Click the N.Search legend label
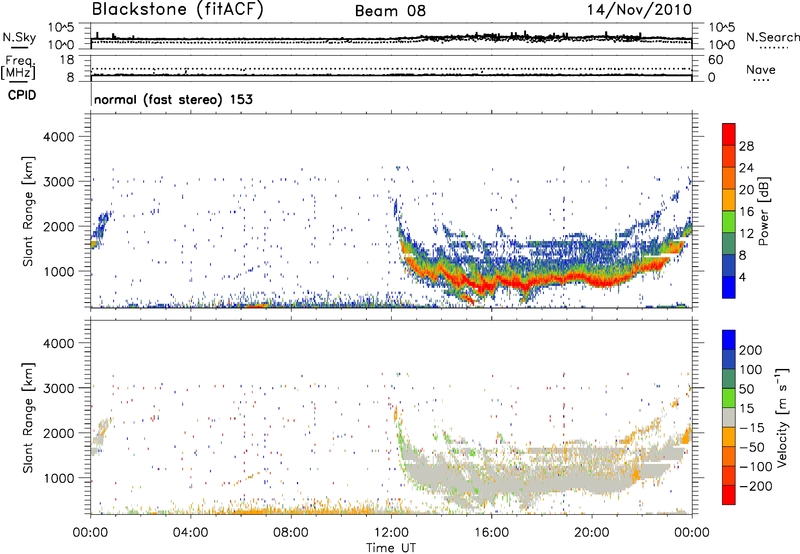The height and width of the screenshot is (554, 800). (772, 37)
